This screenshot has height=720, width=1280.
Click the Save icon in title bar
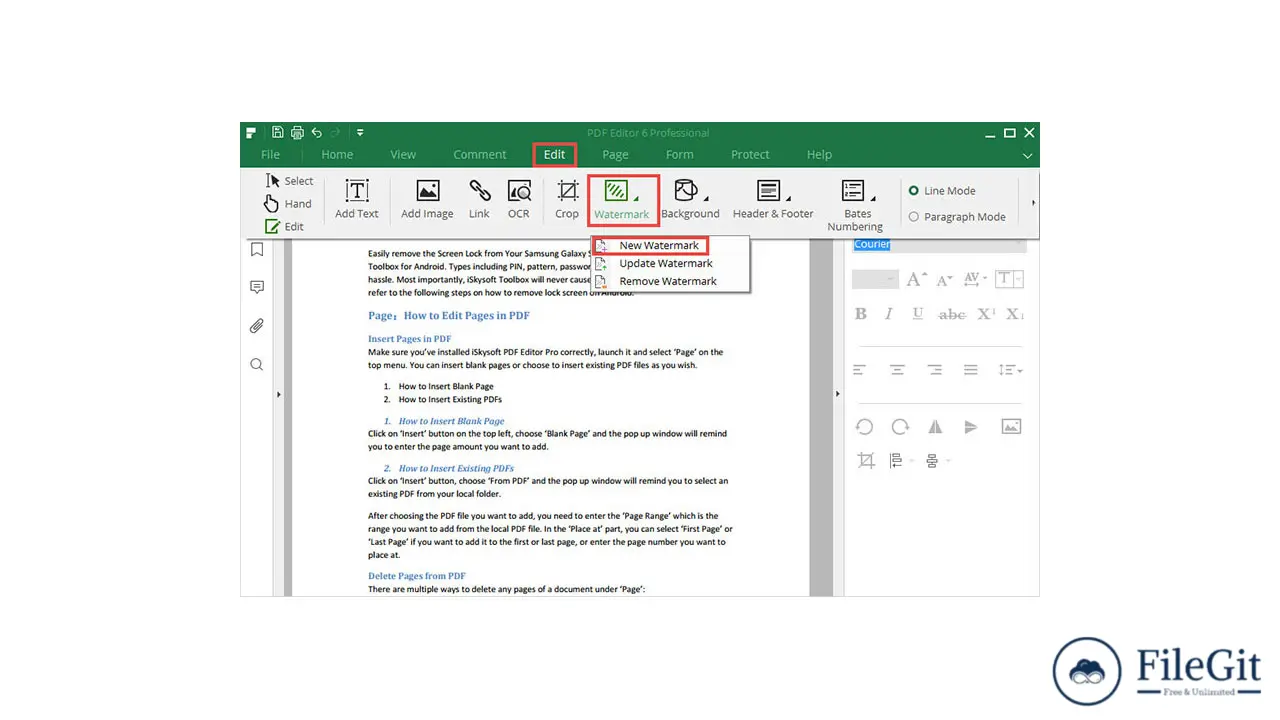tap(277, 132)
